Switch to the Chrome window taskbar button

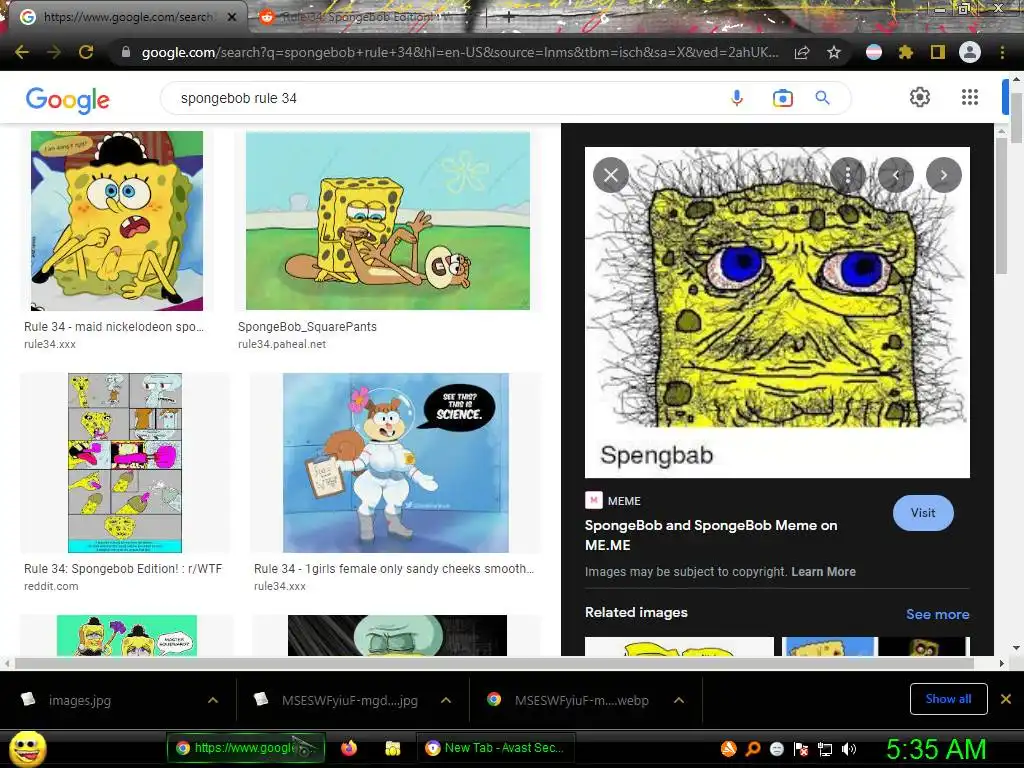click(246, 748)
